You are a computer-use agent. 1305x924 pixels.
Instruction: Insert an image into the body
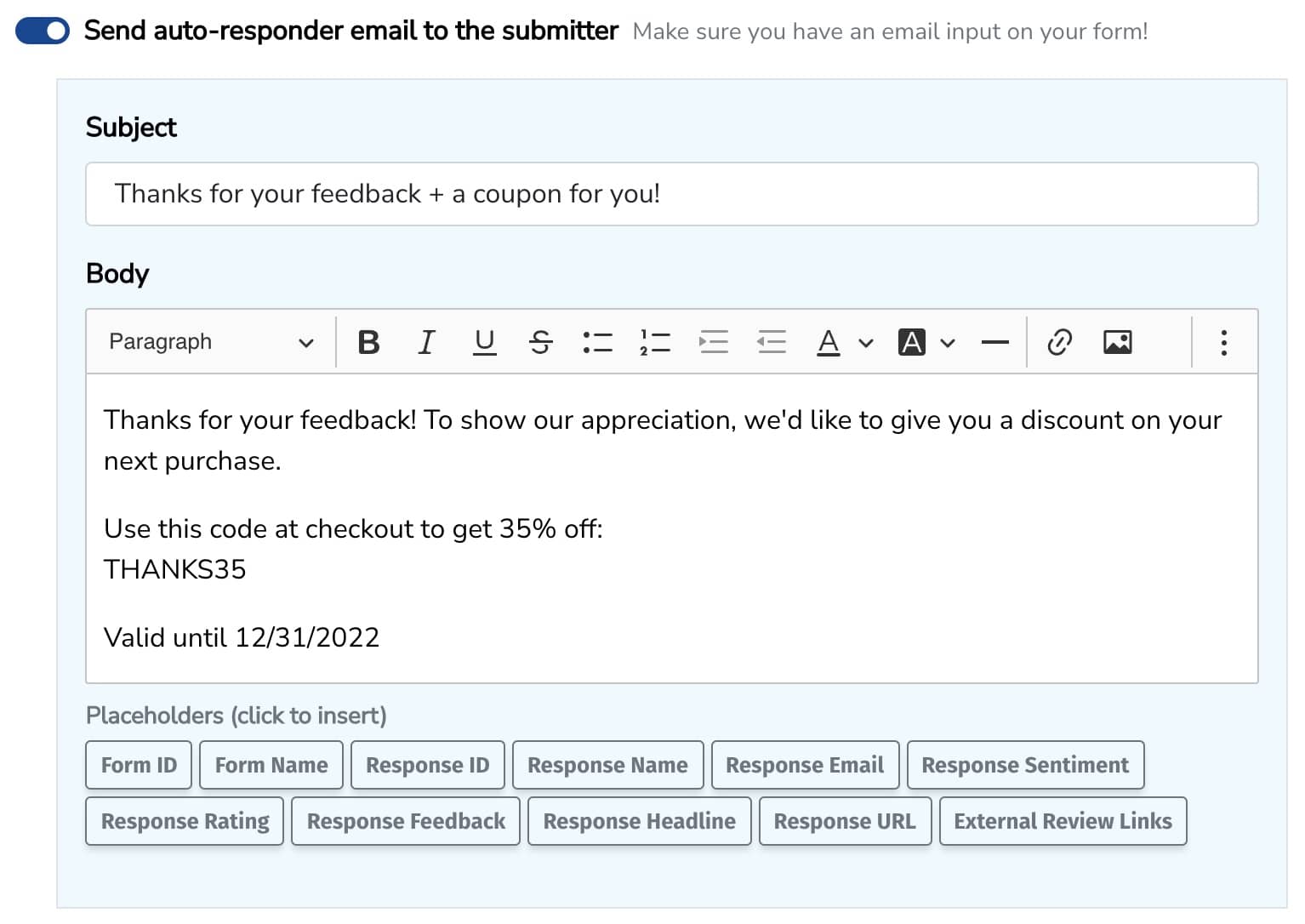pyautogui.click(x=1117, y=342)
